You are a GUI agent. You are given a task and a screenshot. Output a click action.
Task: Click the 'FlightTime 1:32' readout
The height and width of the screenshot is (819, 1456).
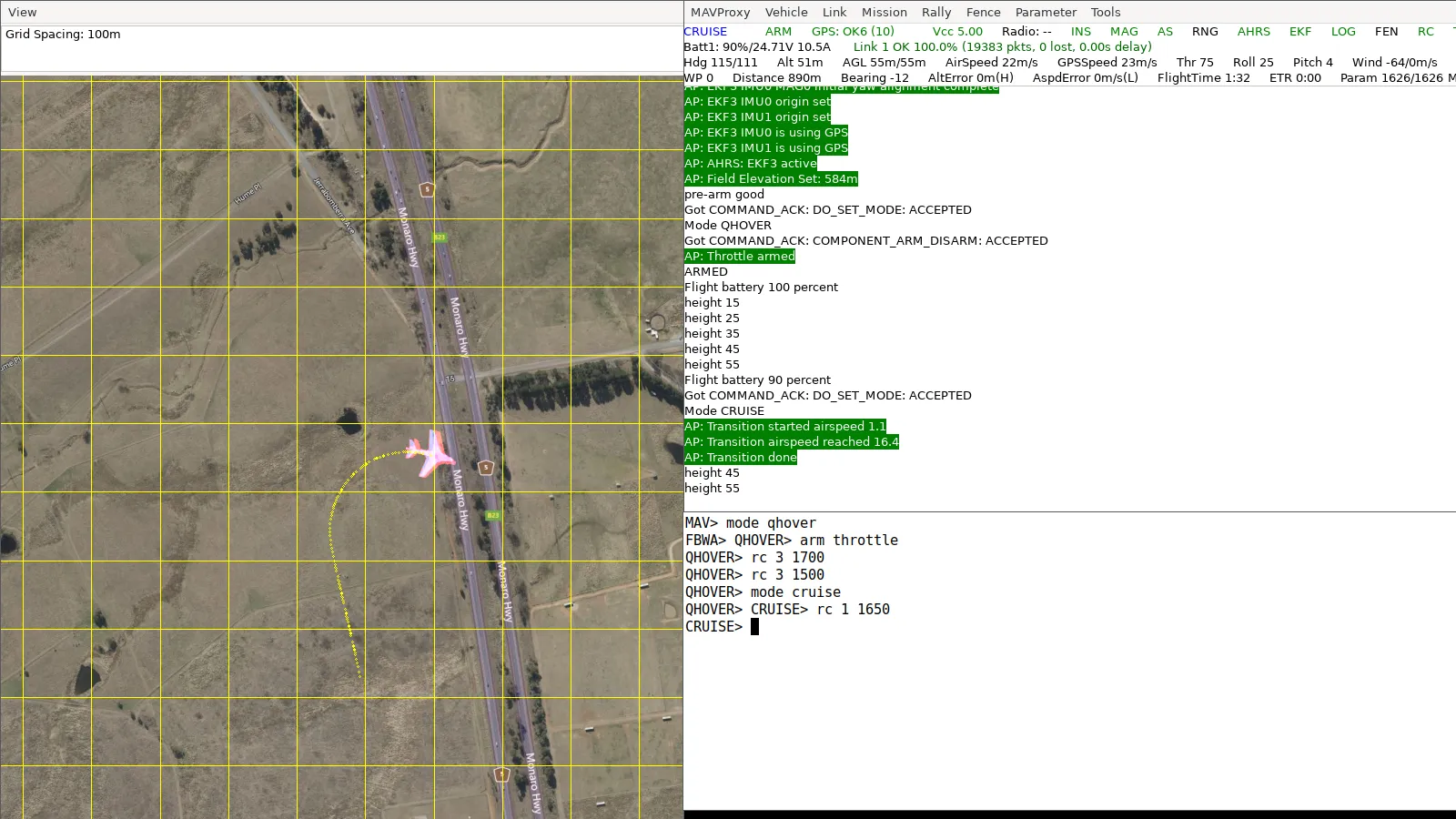(x=1204, y=77)
